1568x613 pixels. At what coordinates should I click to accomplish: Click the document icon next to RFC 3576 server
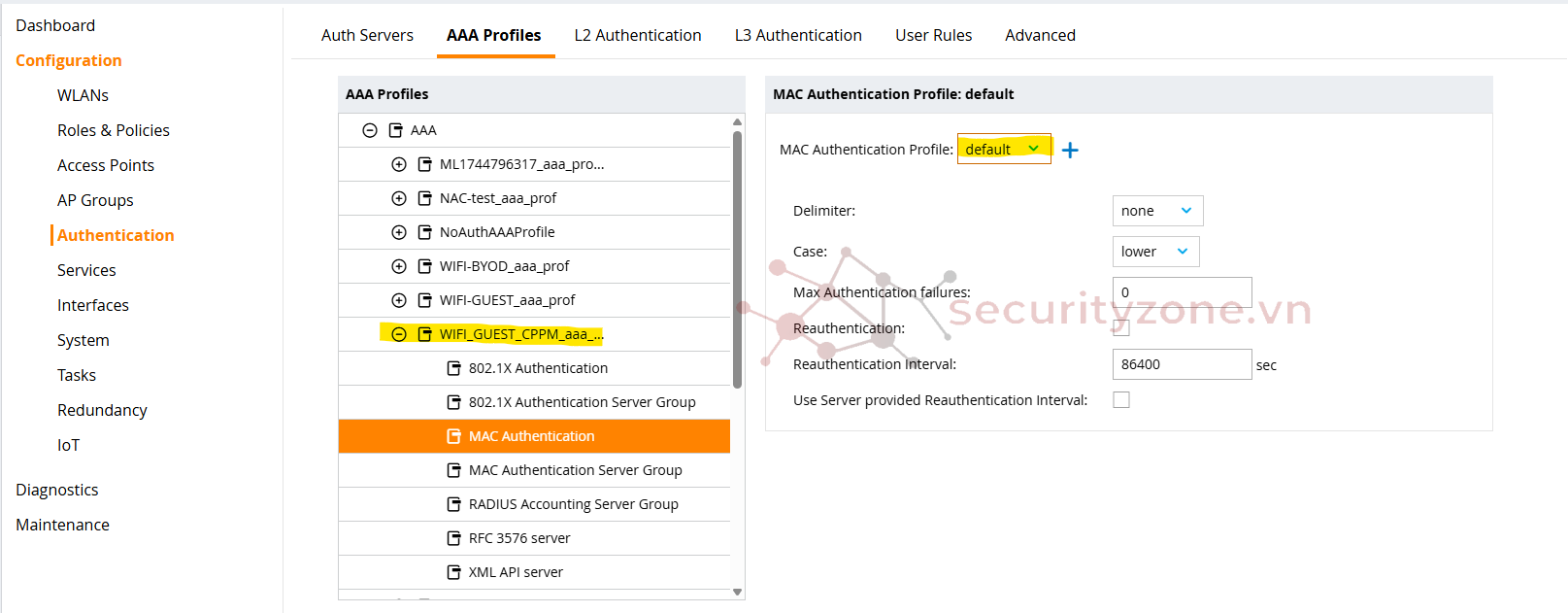pyautogui.click(x=453, y=538)
